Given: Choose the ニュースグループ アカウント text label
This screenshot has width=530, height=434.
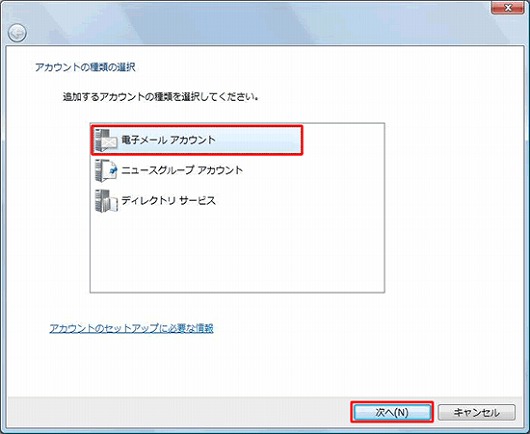Looking at the screenshot, I should 182,170.
